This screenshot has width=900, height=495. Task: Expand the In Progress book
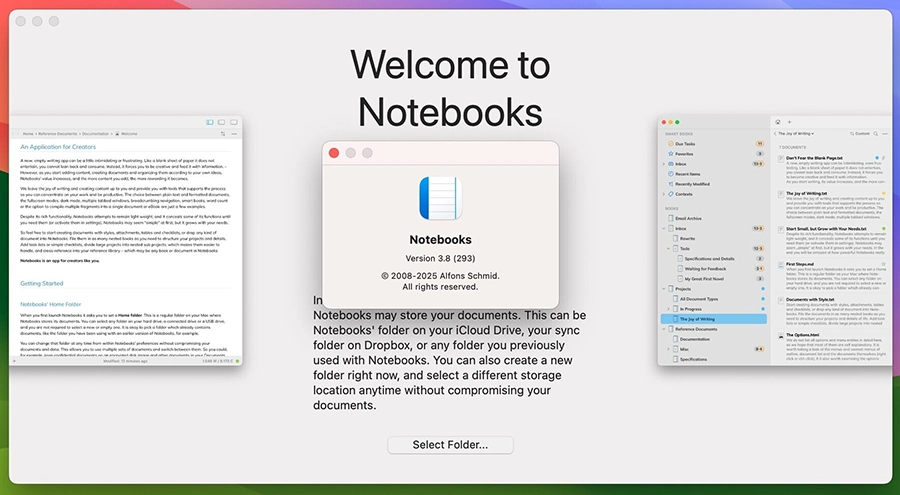pyautogui.click(x=667, y=309)
